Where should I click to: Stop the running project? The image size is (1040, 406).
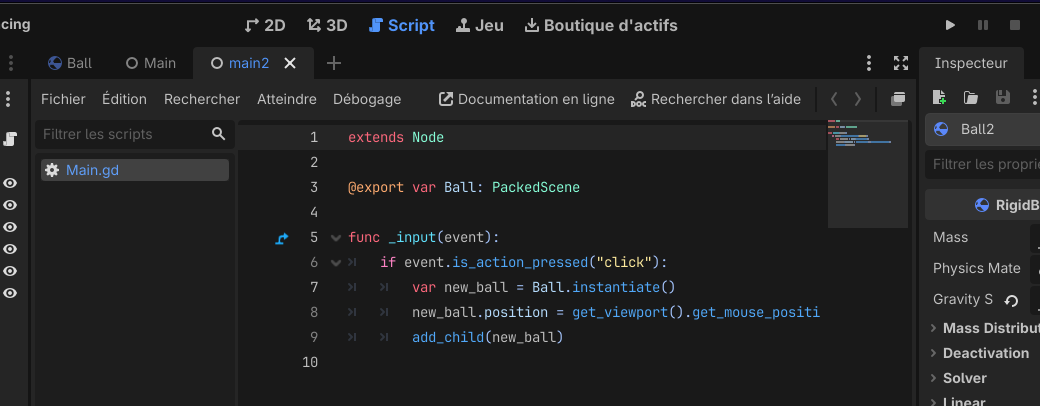[1014, 25]
